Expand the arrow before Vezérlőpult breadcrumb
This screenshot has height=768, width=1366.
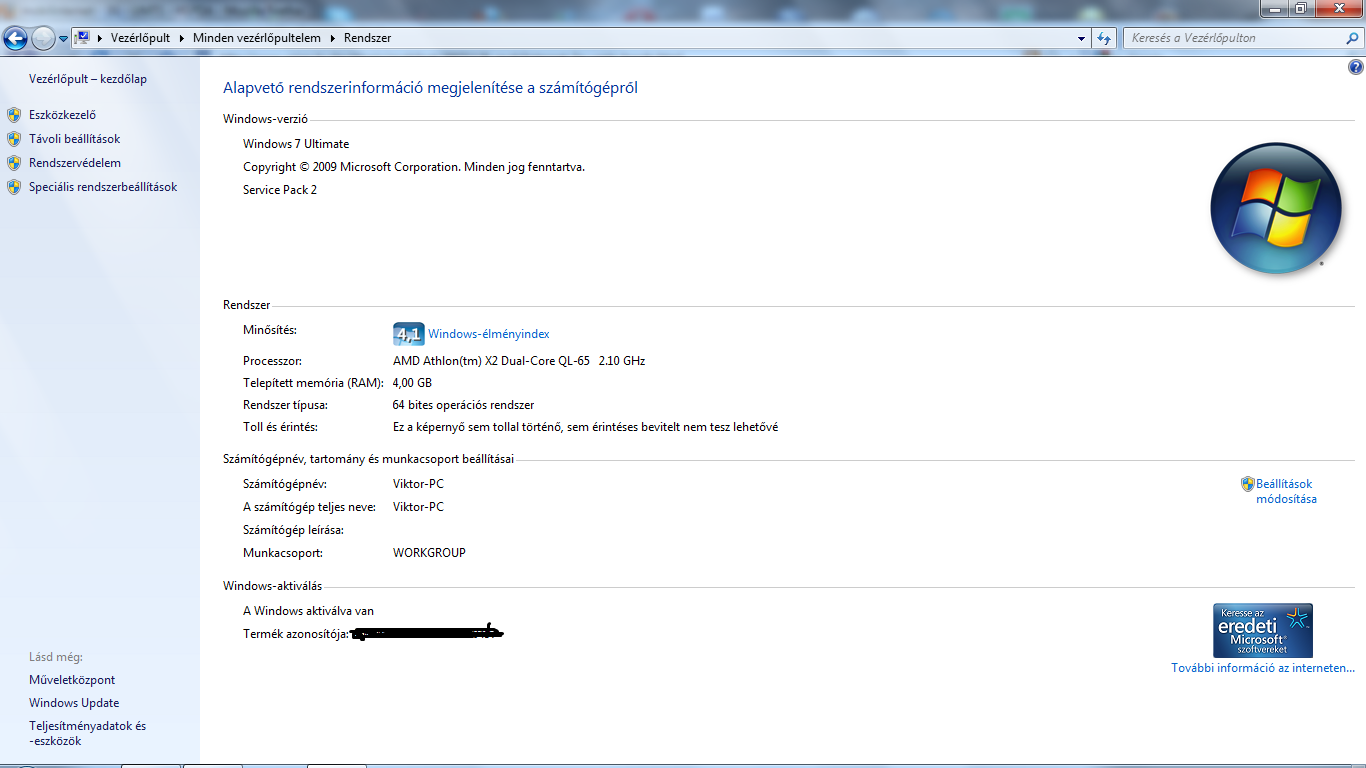[x=100, y=38]
